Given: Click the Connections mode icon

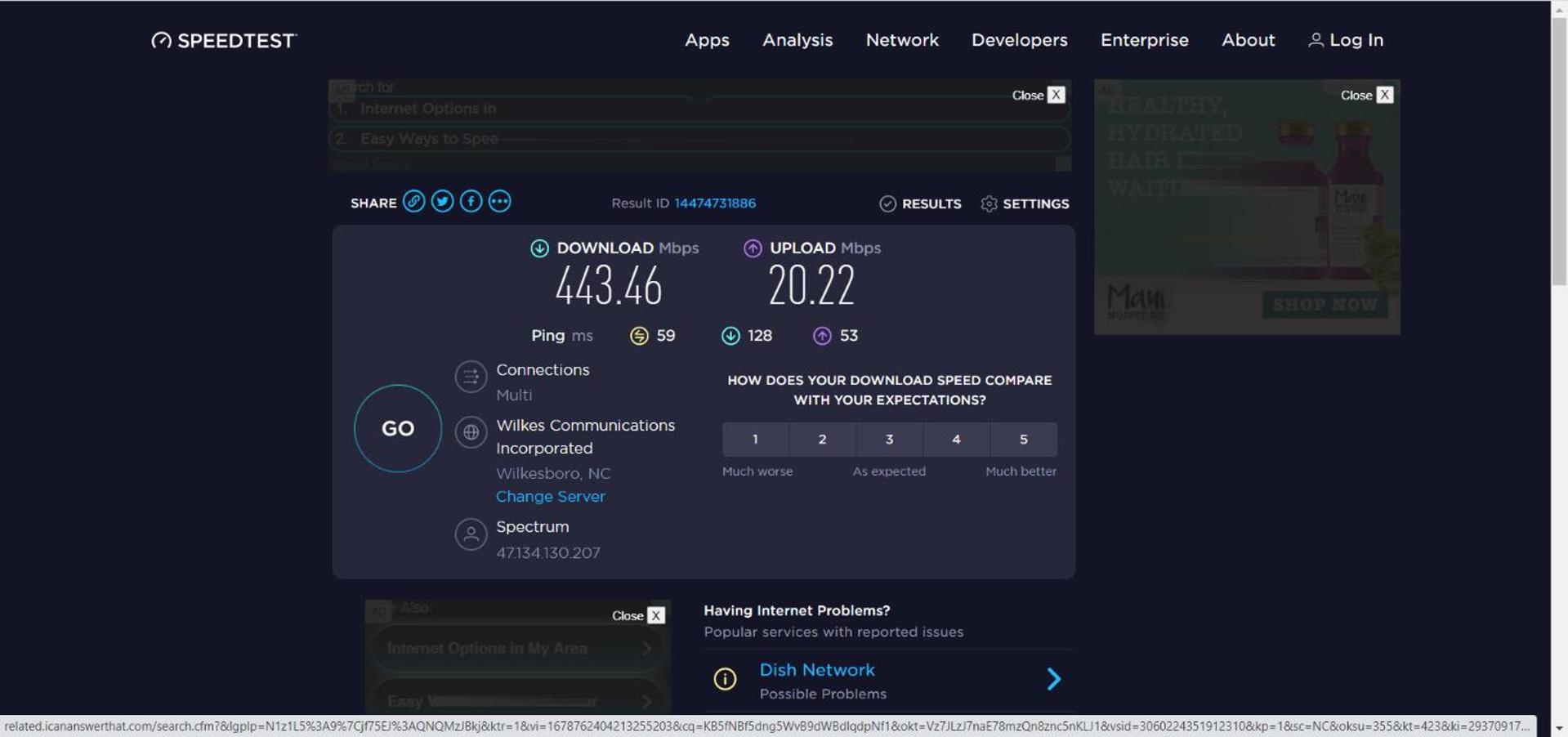Looking at the screenshot, I should pyautogui.click(x=471, y=377).
